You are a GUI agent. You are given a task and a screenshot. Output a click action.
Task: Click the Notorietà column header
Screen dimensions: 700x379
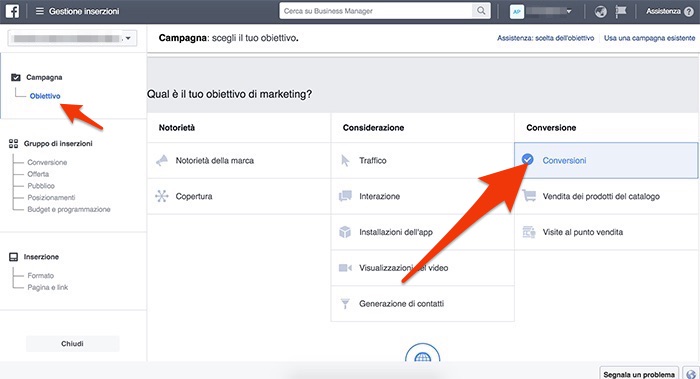pos(177,128)
